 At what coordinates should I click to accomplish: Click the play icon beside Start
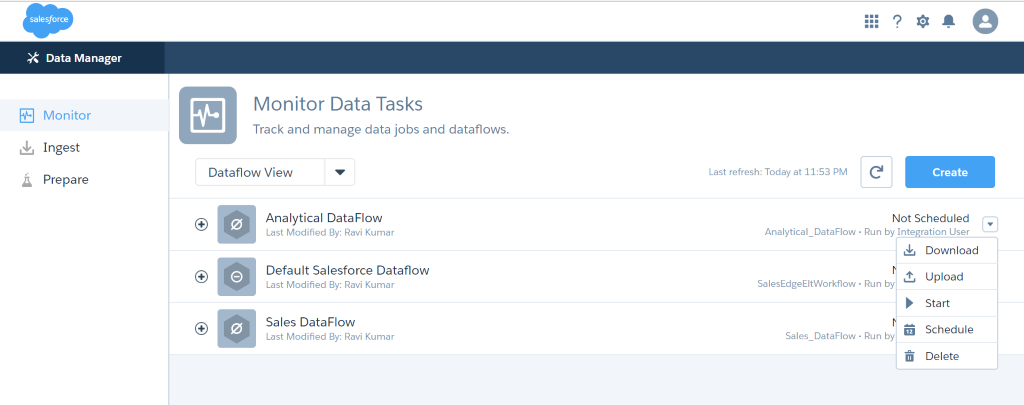click(x=909, y=303)
